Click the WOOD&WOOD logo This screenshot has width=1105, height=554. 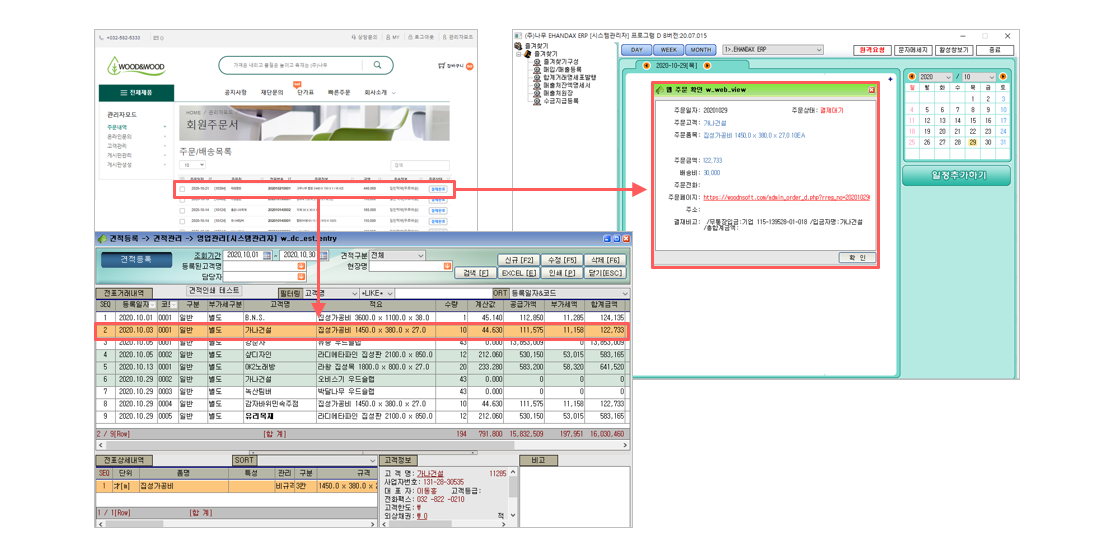coord(136,67)
